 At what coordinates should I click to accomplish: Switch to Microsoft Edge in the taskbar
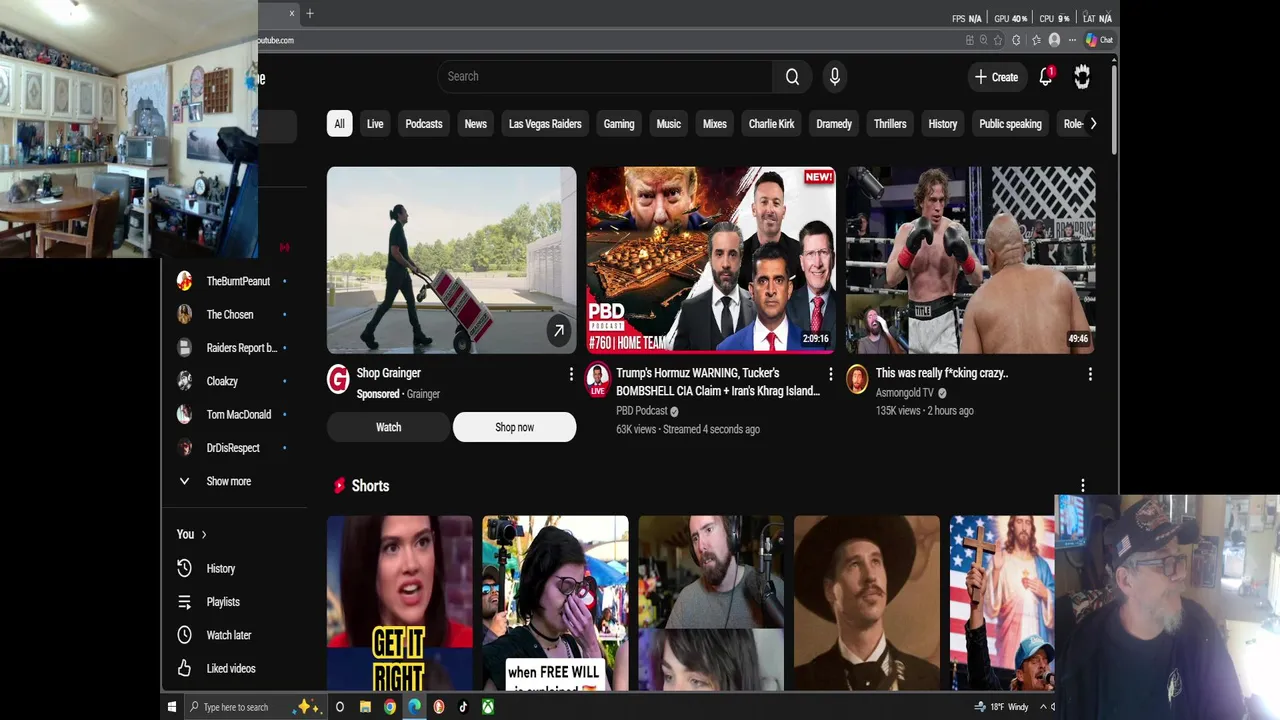[414, 707]
